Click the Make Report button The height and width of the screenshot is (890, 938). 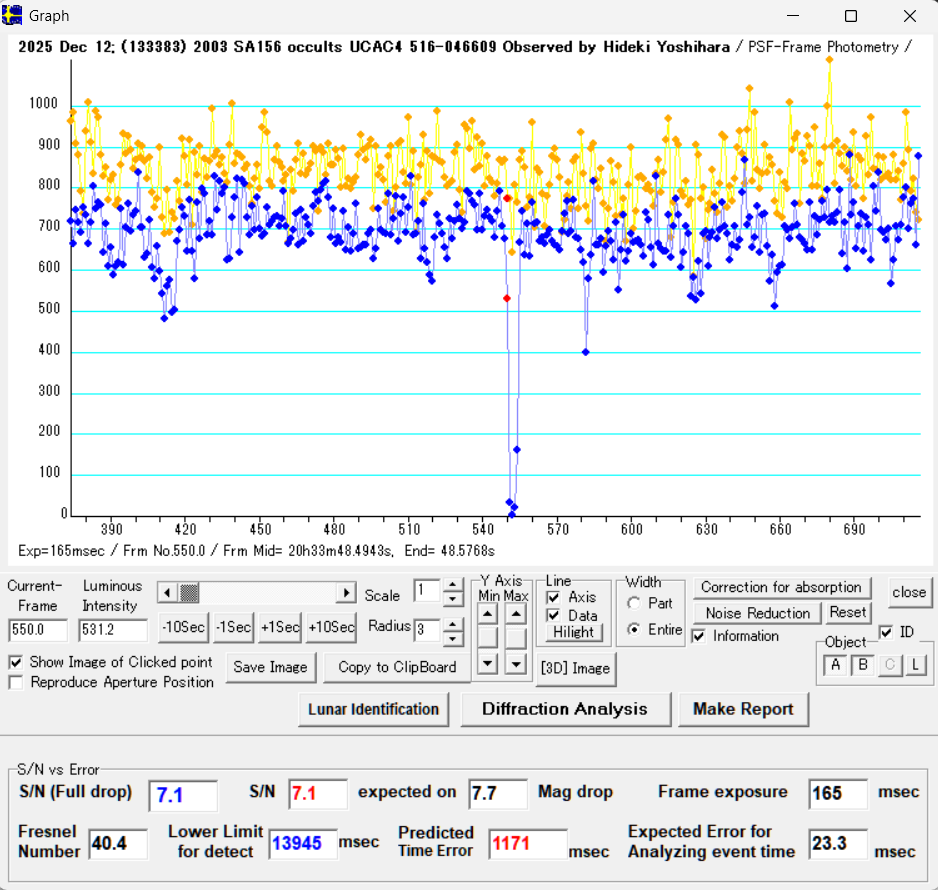pyautogui.click(x=743, y=709)
